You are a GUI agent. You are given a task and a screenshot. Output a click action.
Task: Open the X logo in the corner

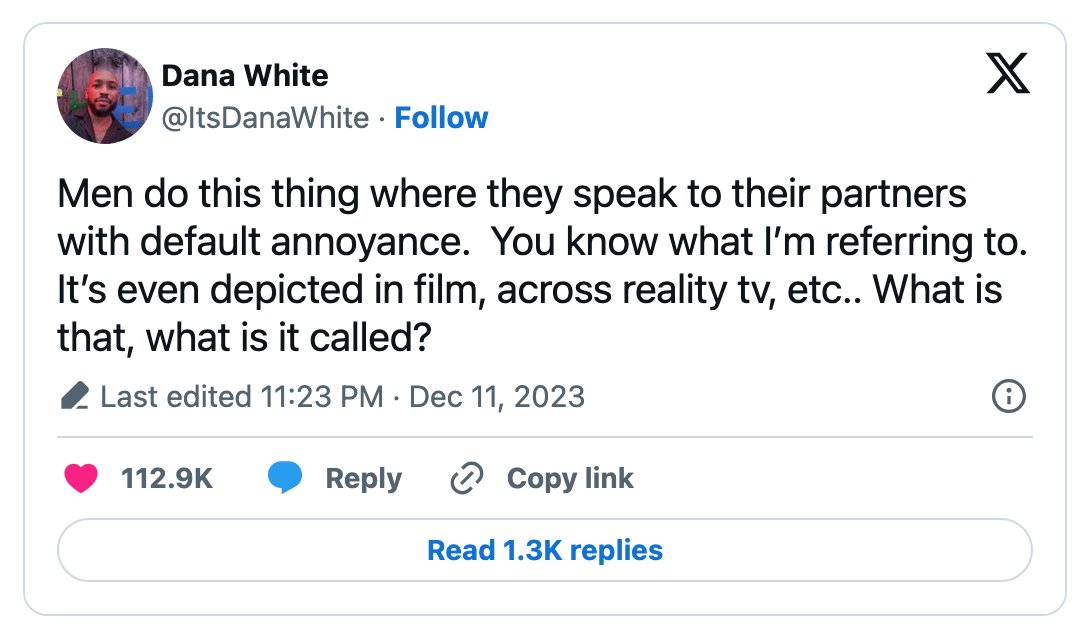tap(1008, 73)
